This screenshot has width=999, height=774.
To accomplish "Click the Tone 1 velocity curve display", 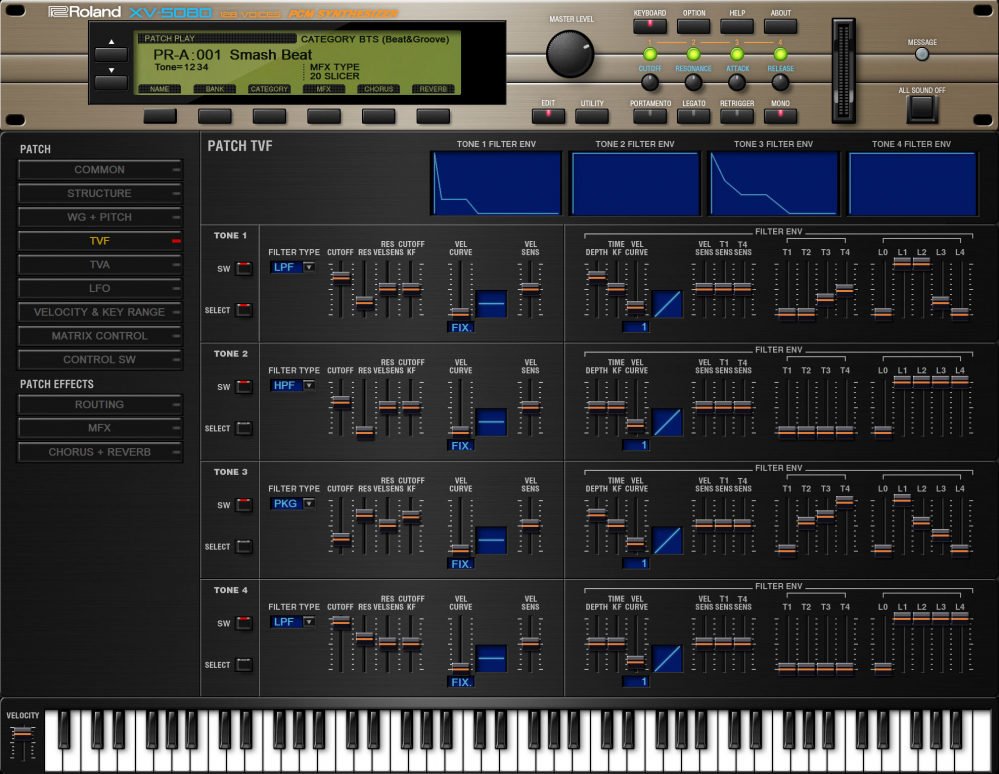I will coord(491,304).
